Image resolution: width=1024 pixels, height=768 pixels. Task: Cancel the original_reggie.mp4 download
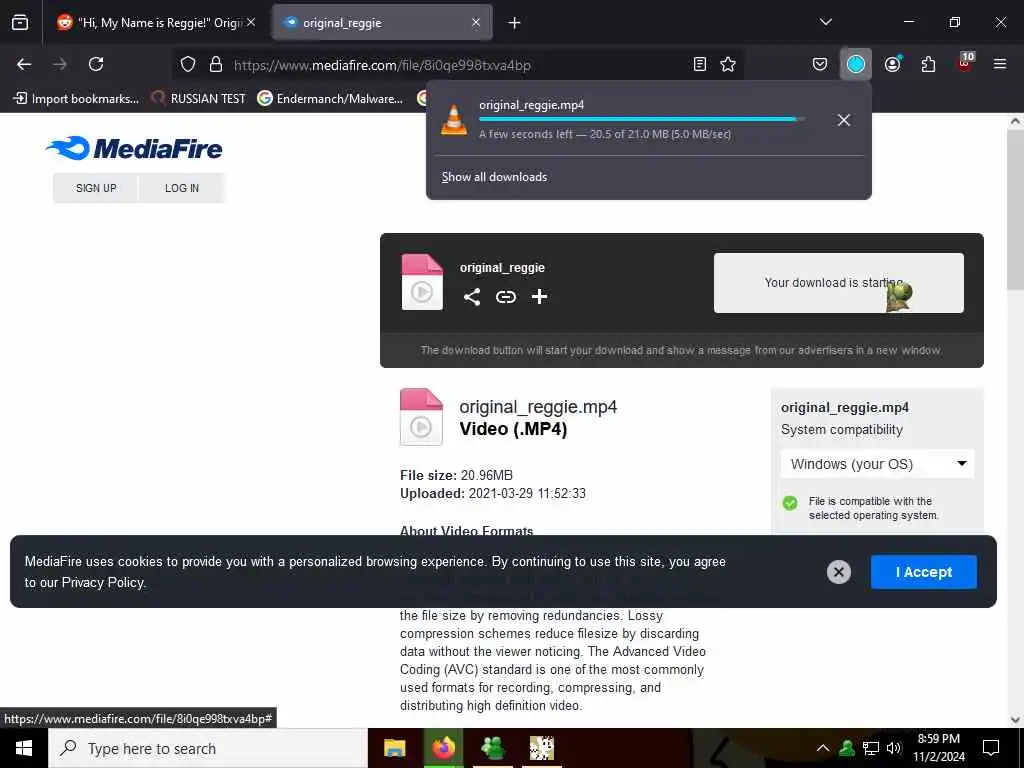pos(843,120)
